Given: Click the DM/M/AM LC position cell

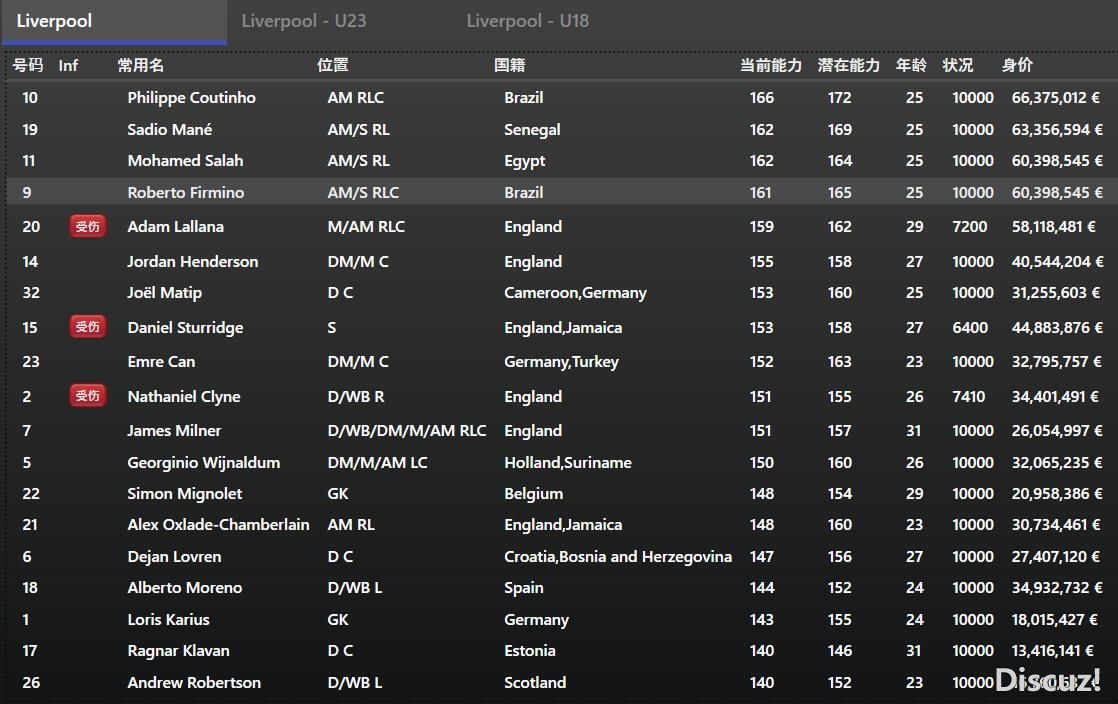Looking at the screenshot, I should pyautogui.click(x=377, y=463).
